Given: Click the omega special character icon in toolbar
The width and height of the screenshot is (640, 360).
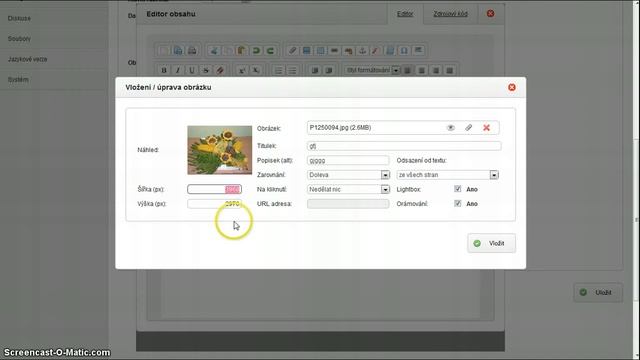Looking at the screenshot, I should [x=404, y=51].
